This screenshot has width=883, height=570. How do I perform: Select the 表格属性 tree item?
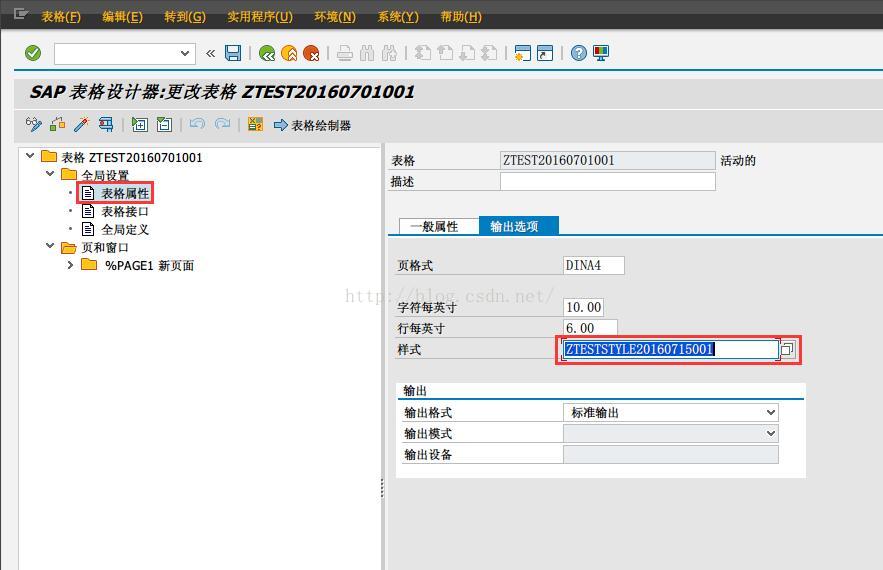(125, 194)
